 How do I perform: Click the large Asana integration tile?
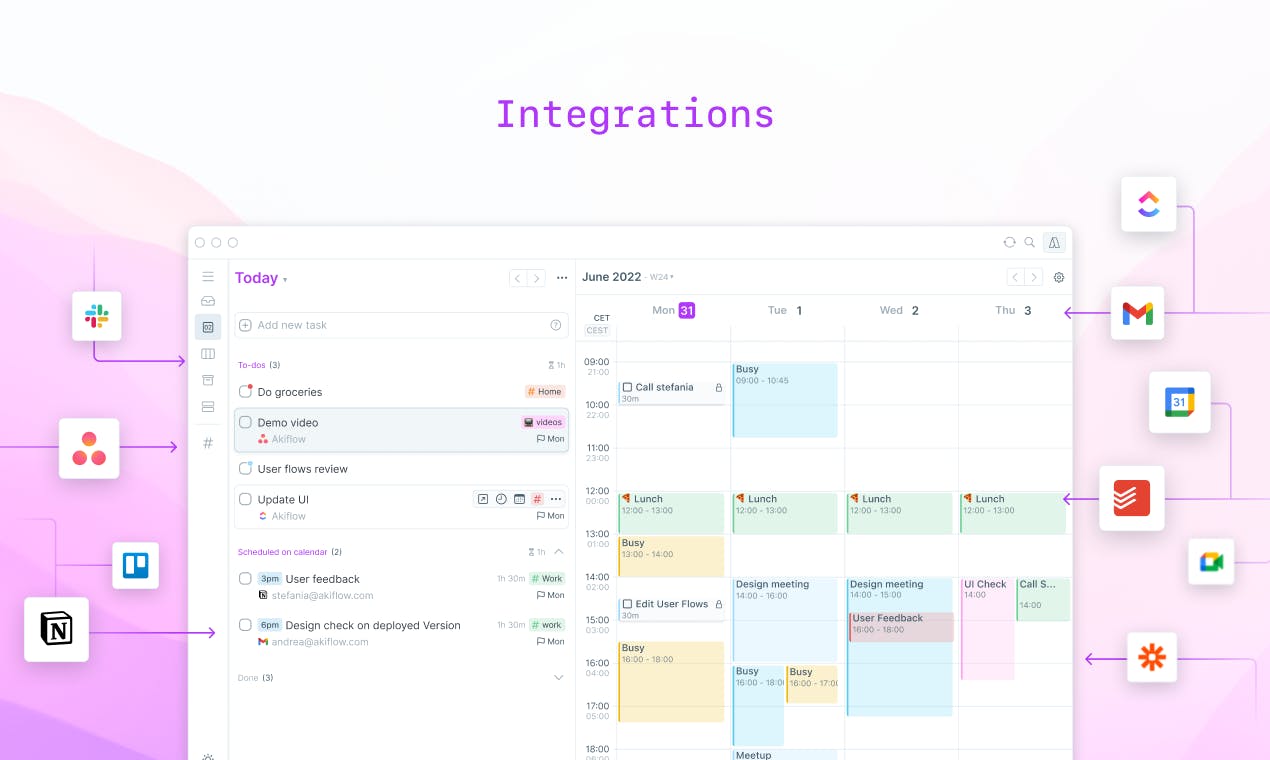[89, 448]
